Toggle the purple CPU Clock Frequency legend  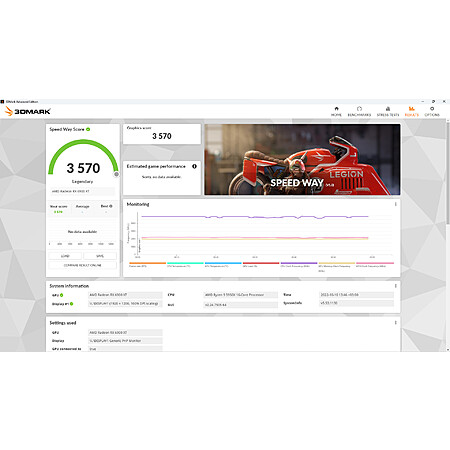[x=299, y=265]
